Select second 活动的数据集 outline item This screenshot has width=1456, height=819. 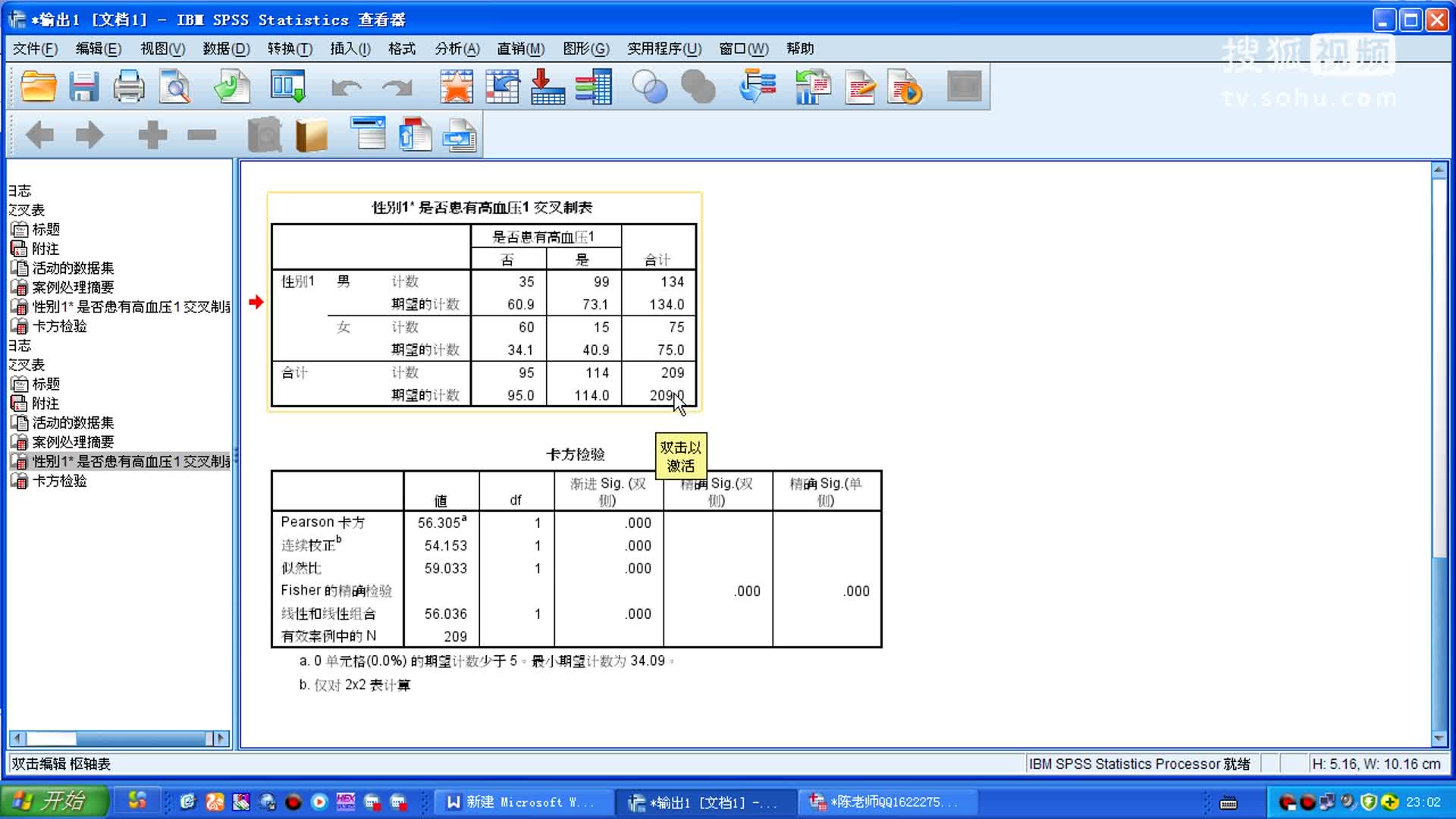(x=73, y=422)
